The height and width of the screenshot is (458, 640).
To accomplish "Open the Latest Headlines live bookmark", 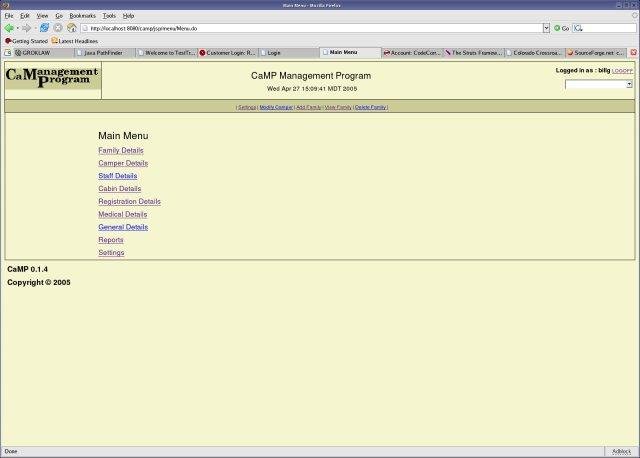I will coord(75,41).
